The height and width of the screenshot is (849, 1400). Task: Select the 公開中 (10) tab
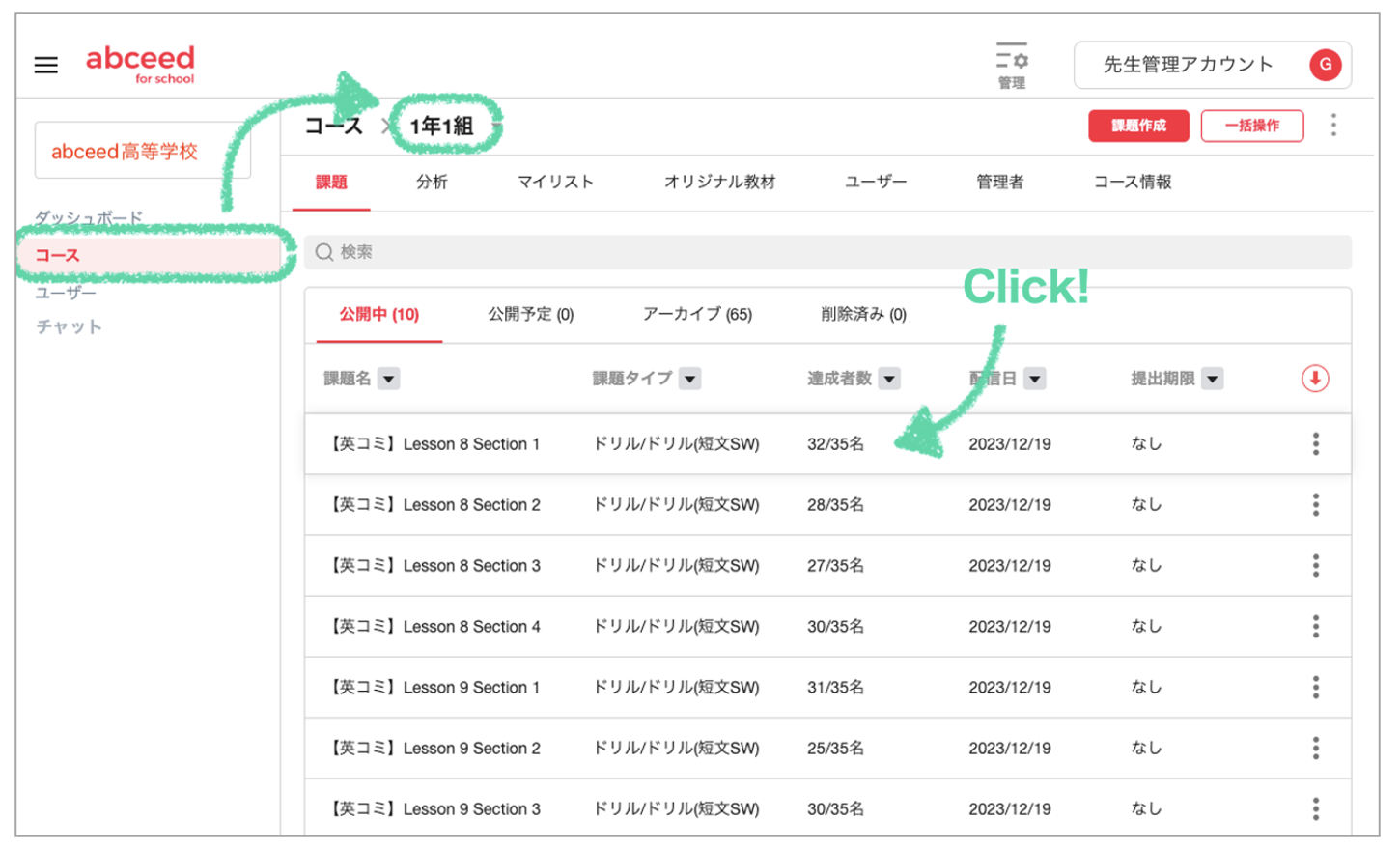pyautogui.click(x=378, y=315)
